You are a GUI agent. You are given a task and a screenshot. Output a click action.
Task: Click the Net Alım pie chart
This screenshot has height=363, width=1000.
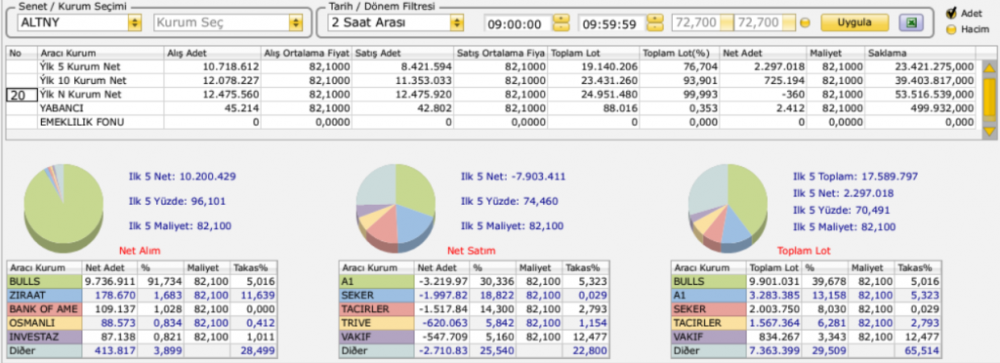63,207
